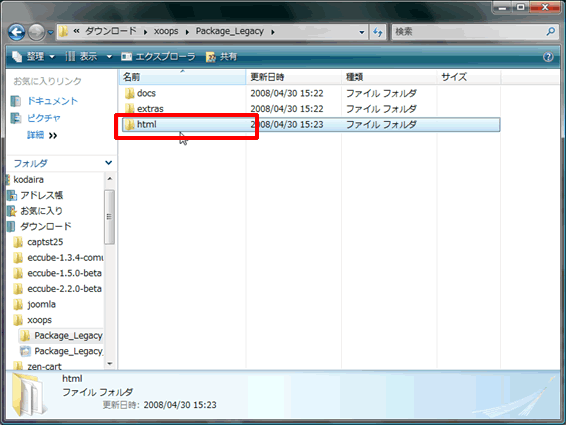Image resolution: width=566 pixels, height=425 pixels.
Task: Collapse the フォルダ folders pane chevron
Action: pyautogui.click(x=108, y=163)
